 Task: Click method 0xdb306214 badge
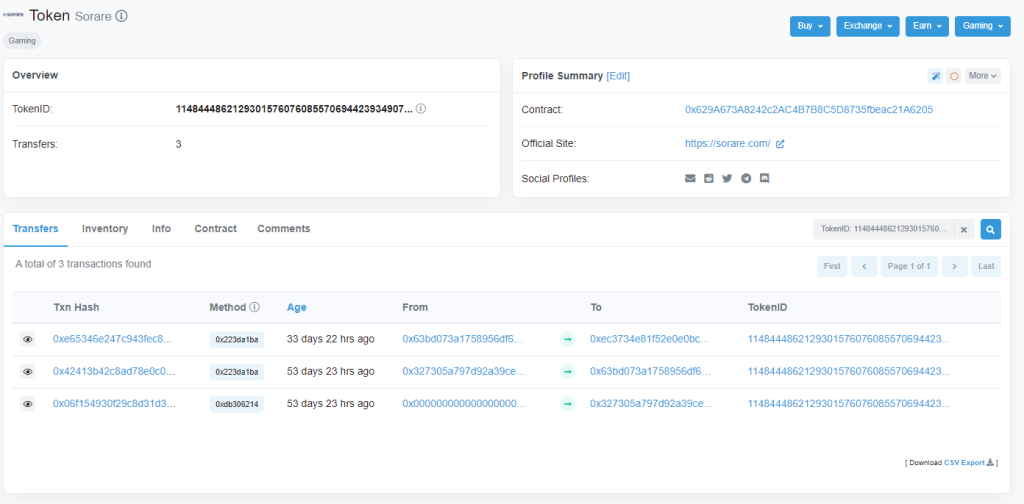click(x=236, y=405)
